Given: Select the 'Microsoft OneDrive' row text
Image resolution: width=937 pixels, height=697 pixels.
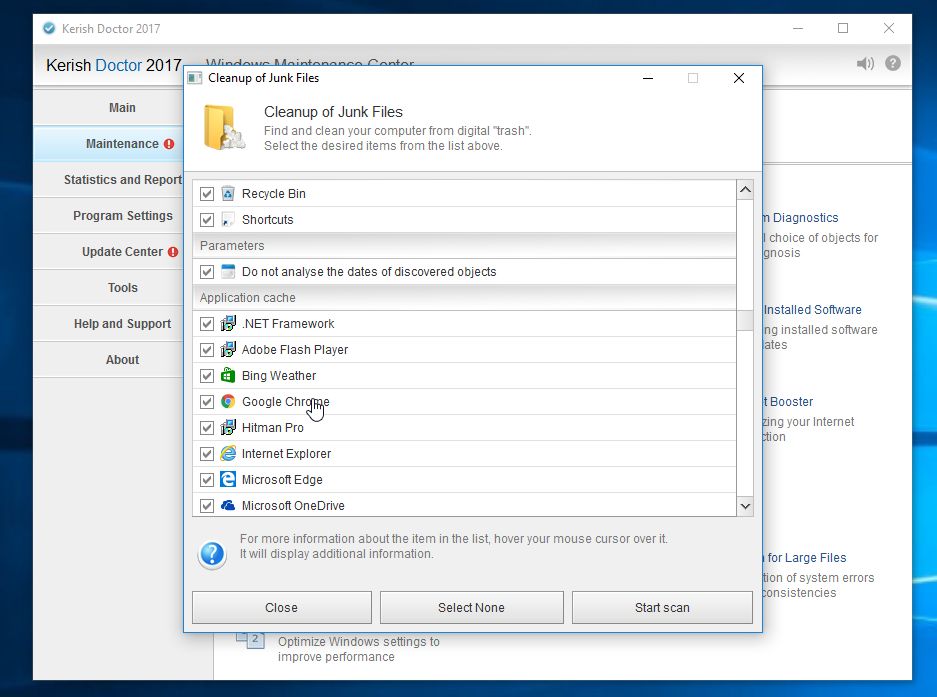Looking at the screenshot, I should click(293, 506).
